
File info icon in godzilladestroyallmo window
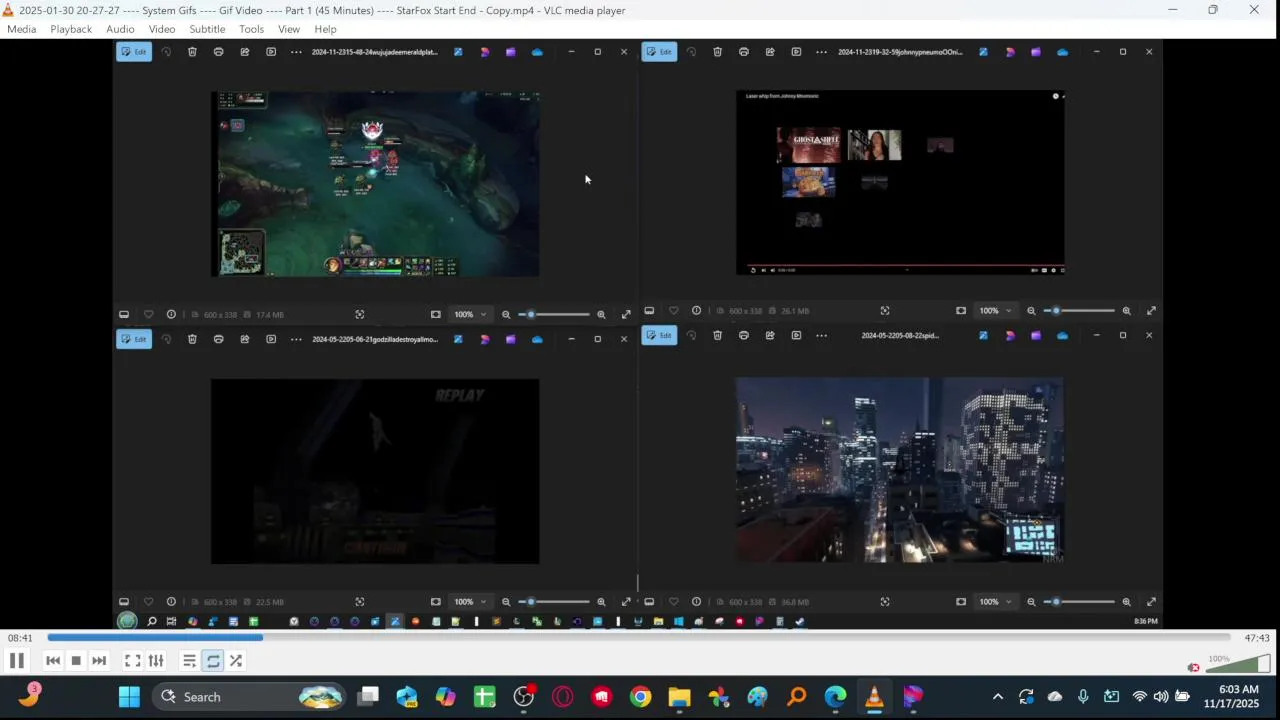coord(171,602)
